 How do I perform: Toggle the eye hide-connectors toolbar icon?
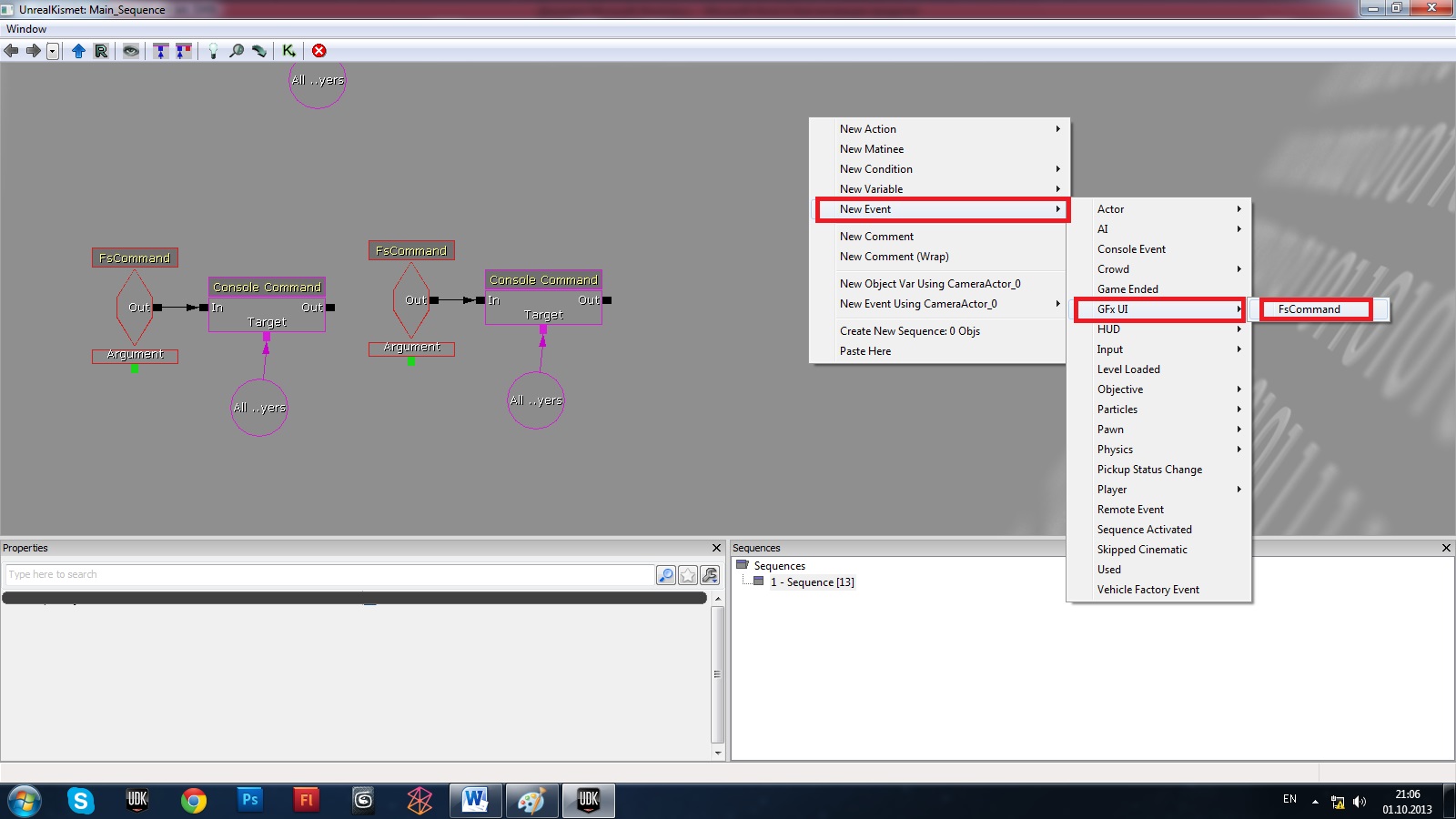coord(131,51)
